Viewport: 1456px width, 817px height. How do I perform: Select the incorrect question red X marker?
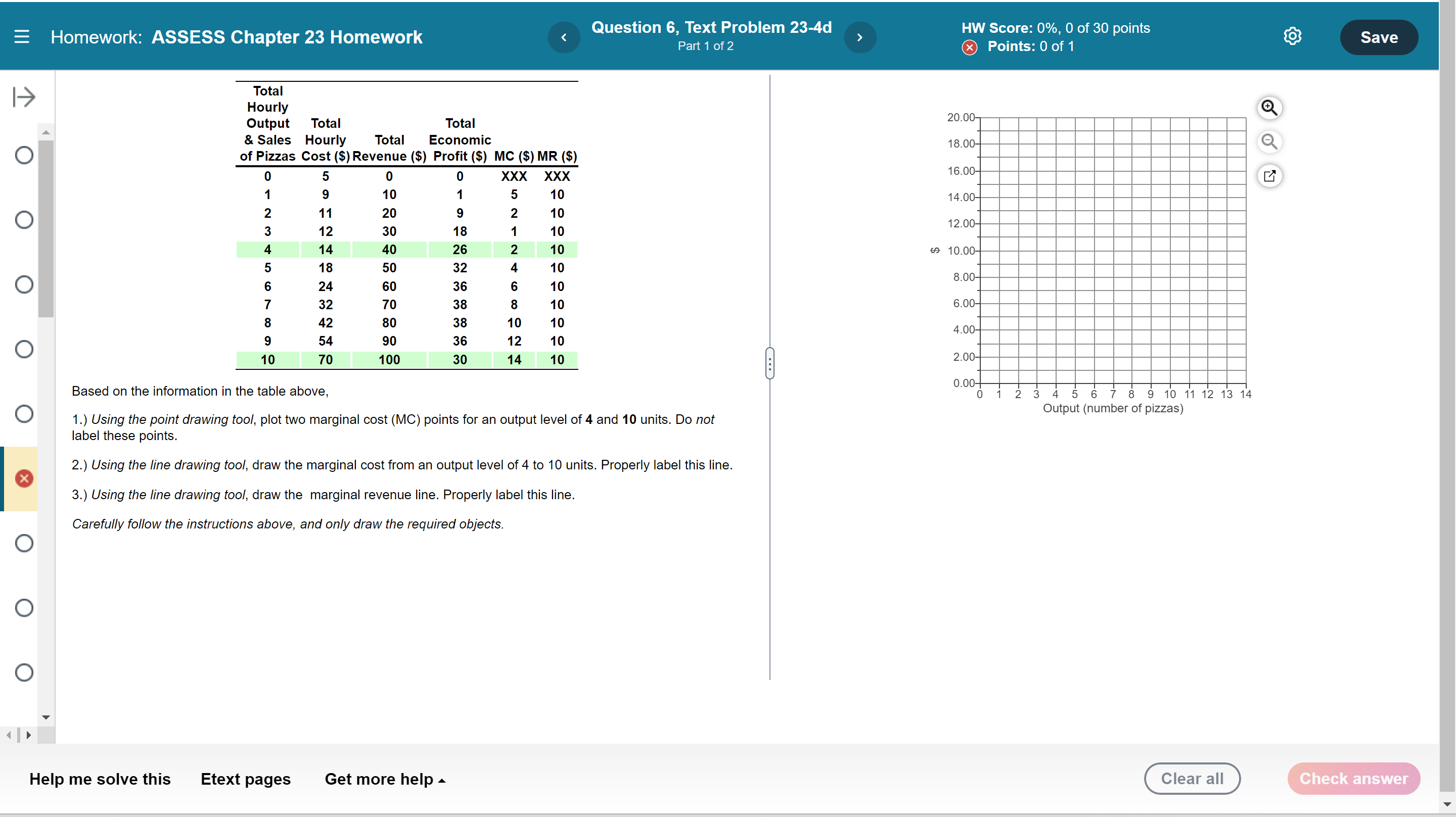24,478
